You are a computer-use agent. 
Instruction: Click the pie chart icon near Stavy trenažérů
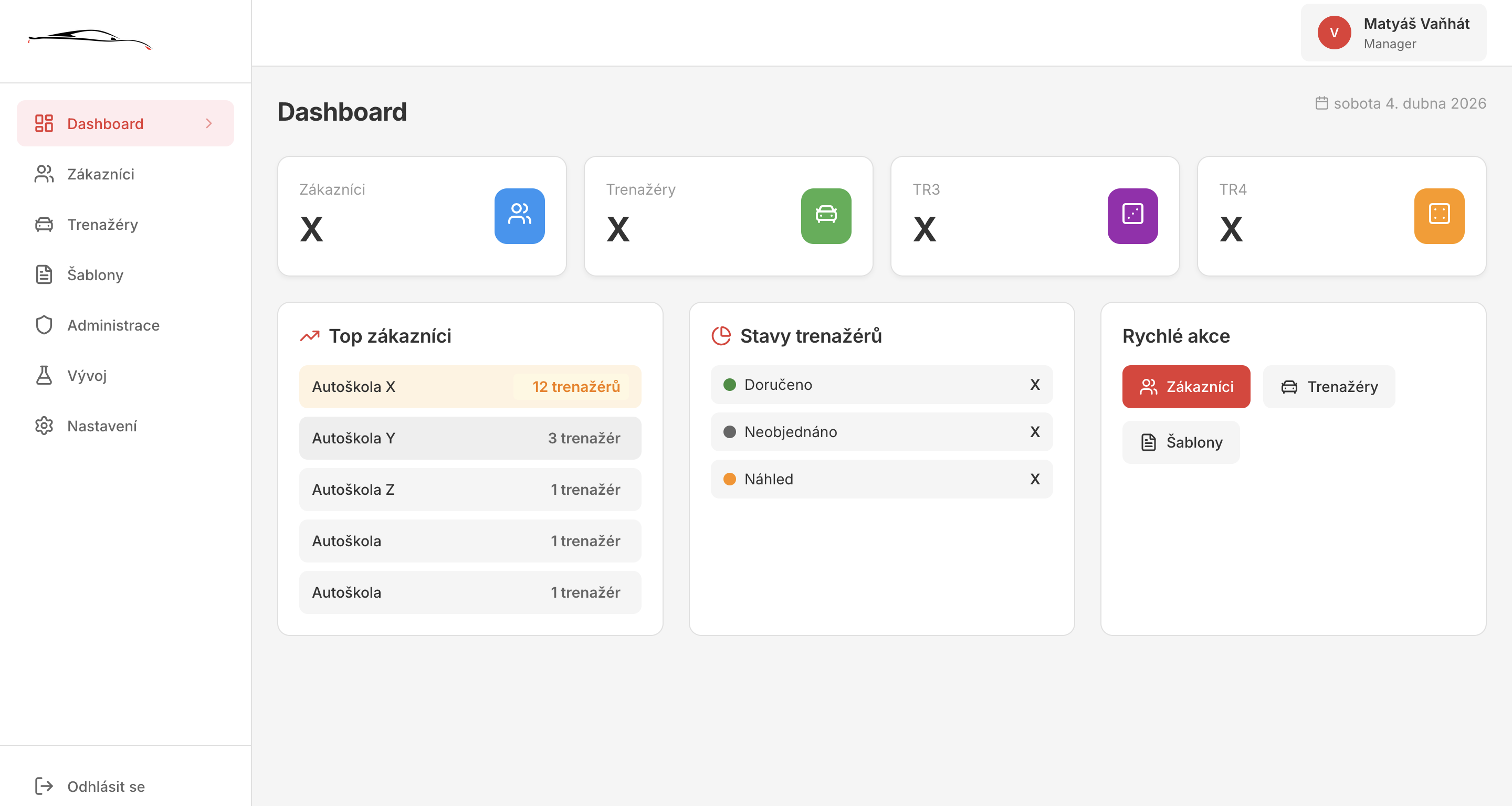click(x=721, y=336)
